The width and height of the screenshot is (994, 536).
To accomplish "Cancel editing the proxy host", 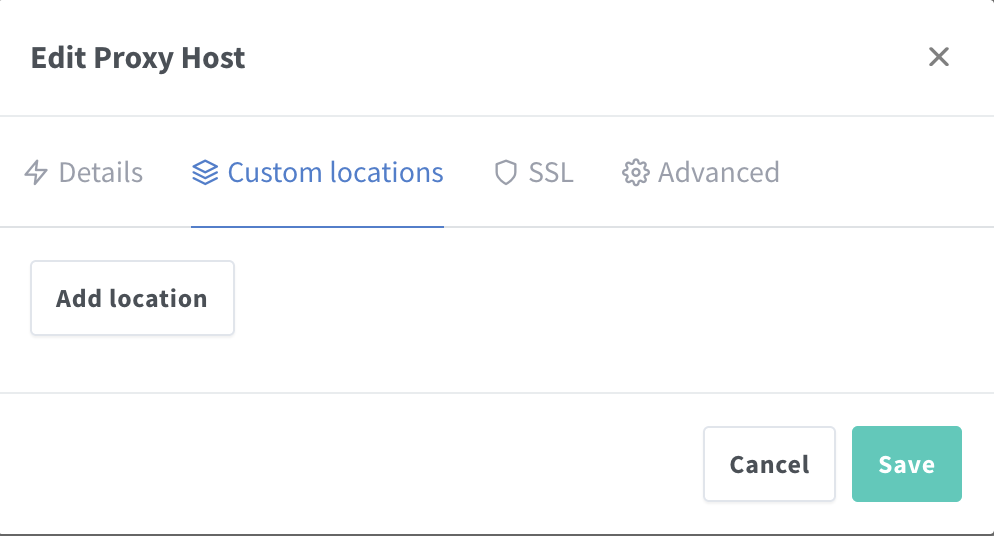I will 769,464.
